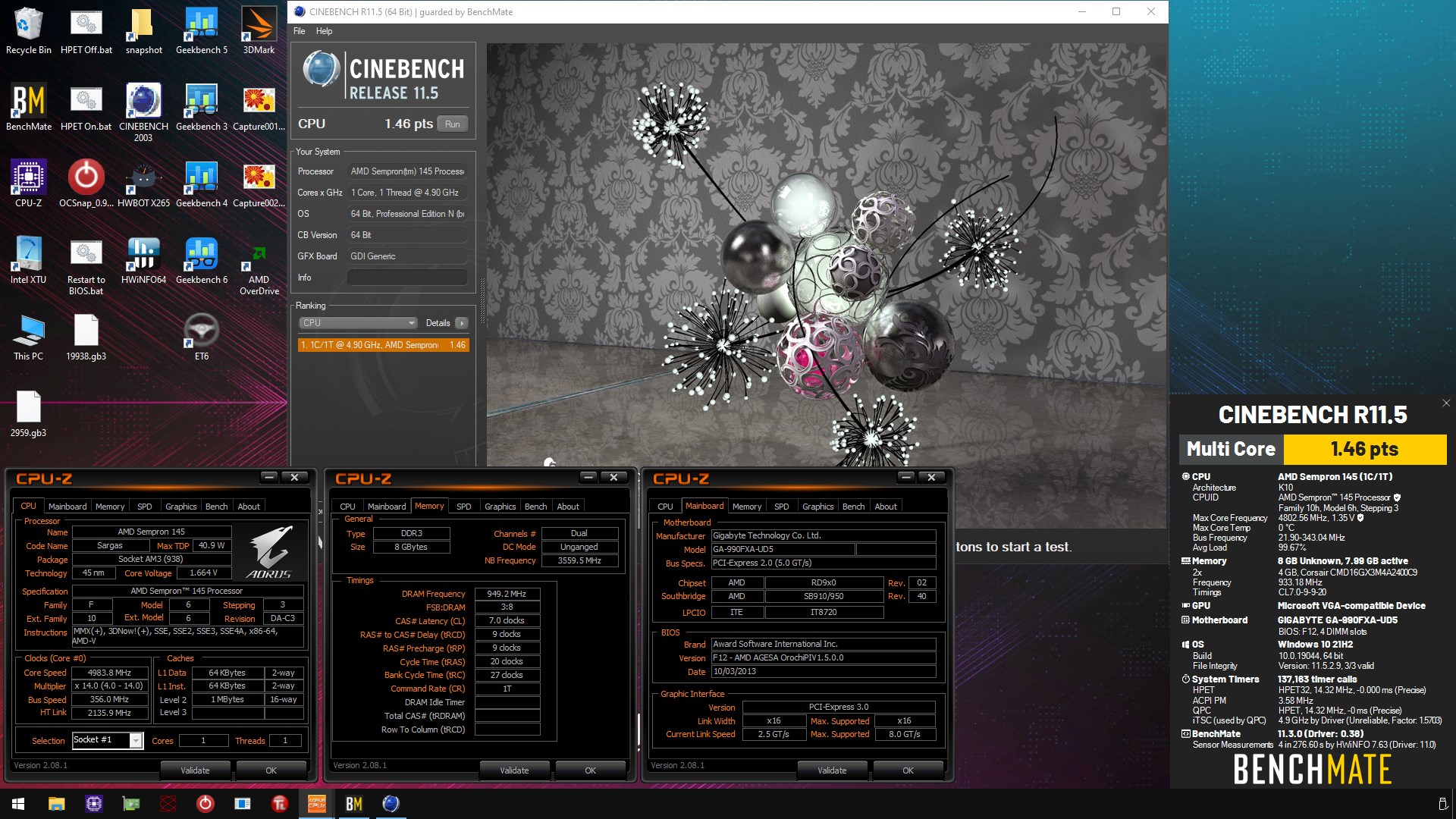Click OK in third CPU-Z window
1456x819 pixels.
click(x=908, y=770)
